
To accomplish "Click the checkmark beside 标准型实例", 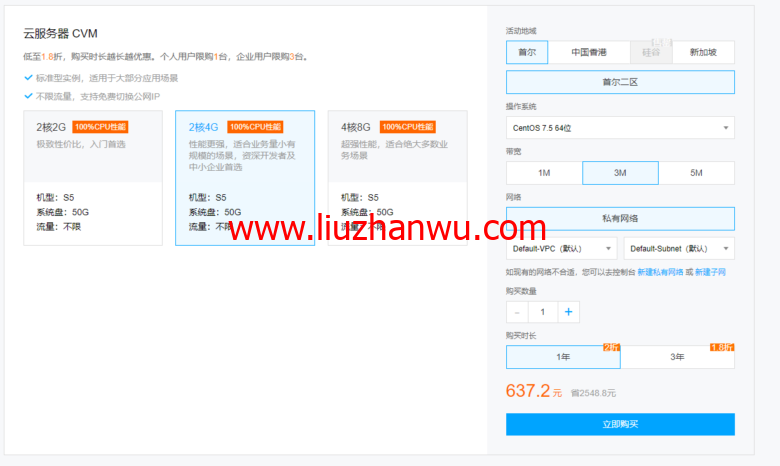I will 28,78.
